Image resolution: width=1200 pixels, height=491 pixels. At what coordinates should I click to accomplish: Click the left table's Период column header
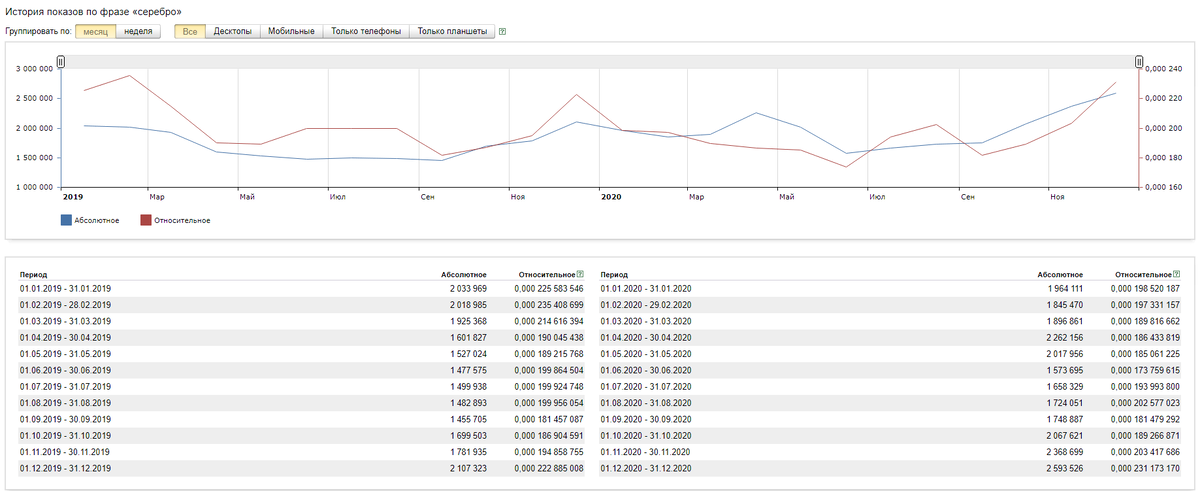point(33,273)
